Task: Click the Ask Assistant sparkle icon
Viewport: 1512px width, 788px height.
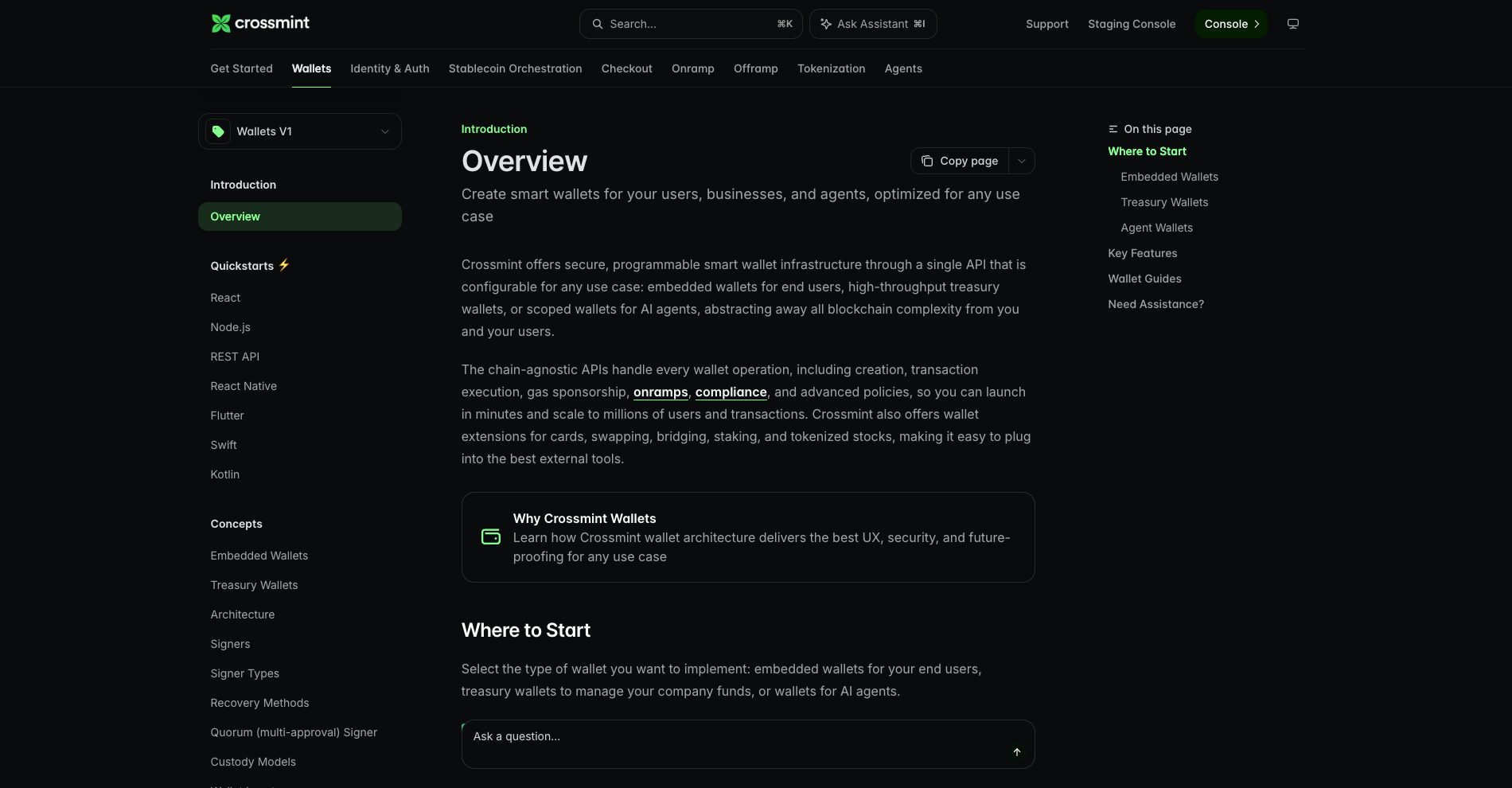Action: (826, 24)
